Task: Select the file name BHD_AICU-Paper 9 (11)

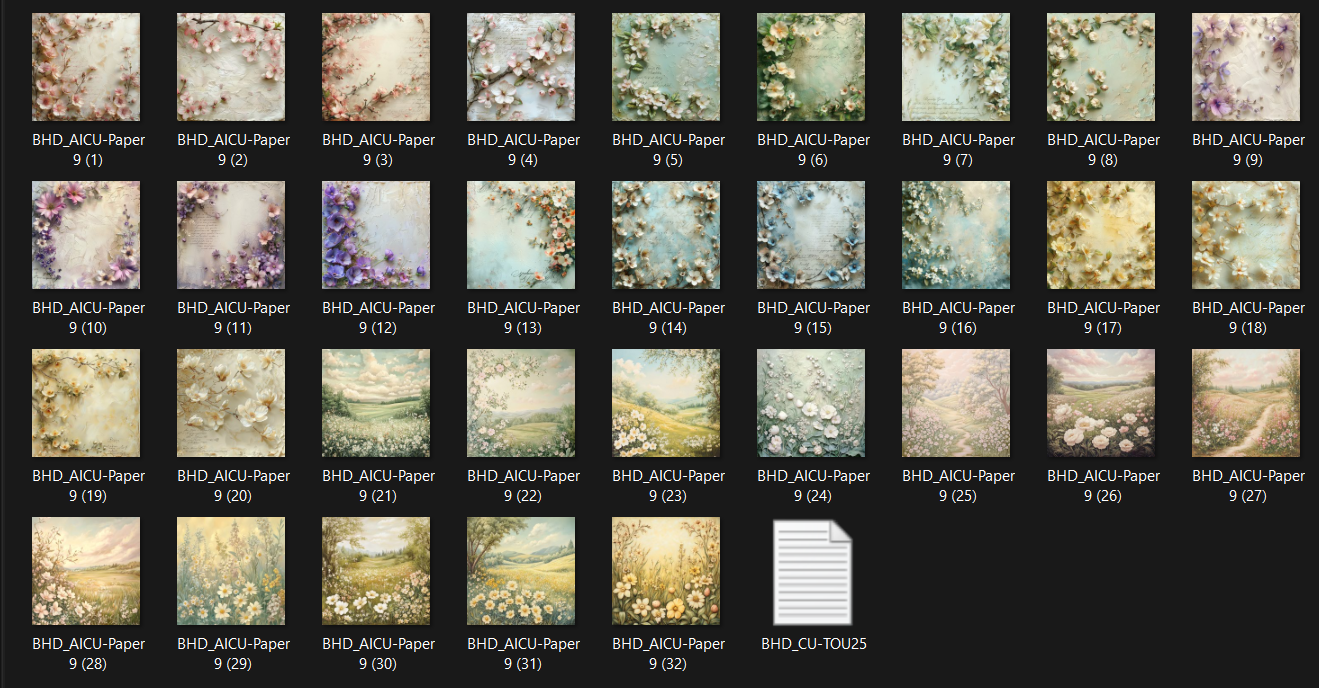Action: click(x=233, y=318)
